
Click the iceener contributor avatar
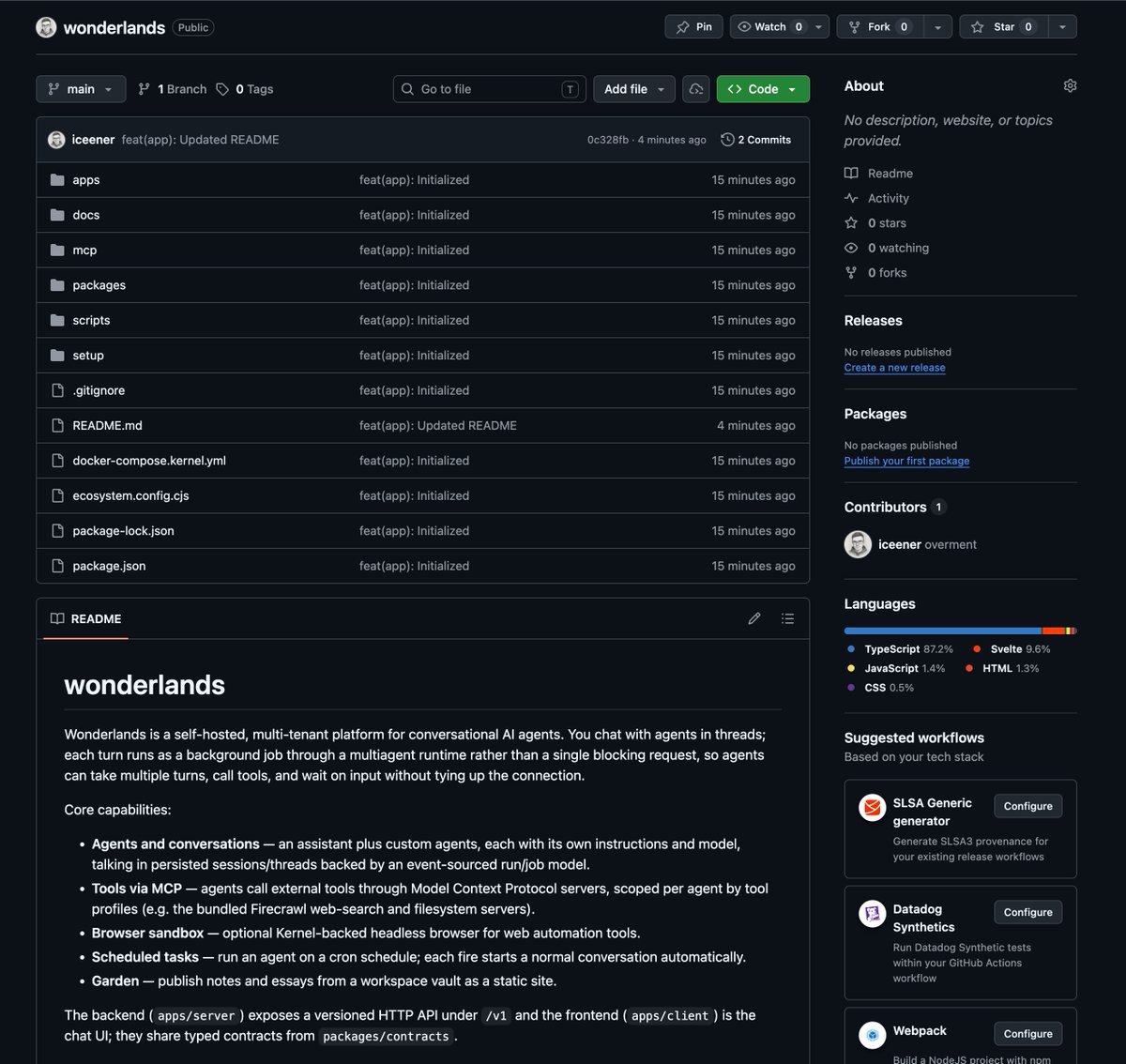tap(858, 544)
